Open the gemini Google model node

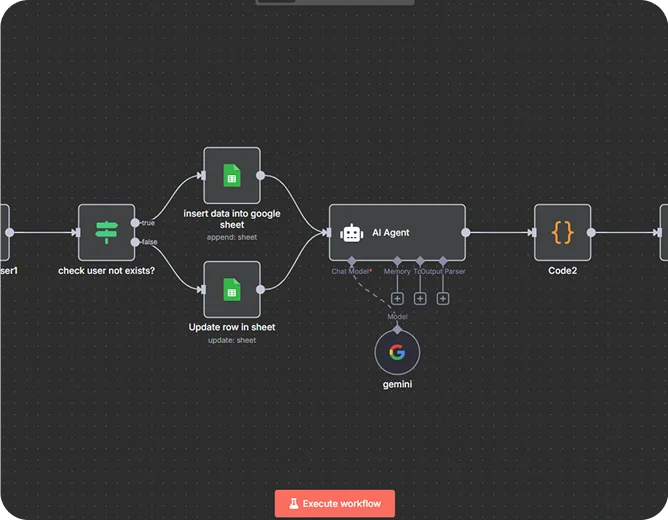[397, 352]
